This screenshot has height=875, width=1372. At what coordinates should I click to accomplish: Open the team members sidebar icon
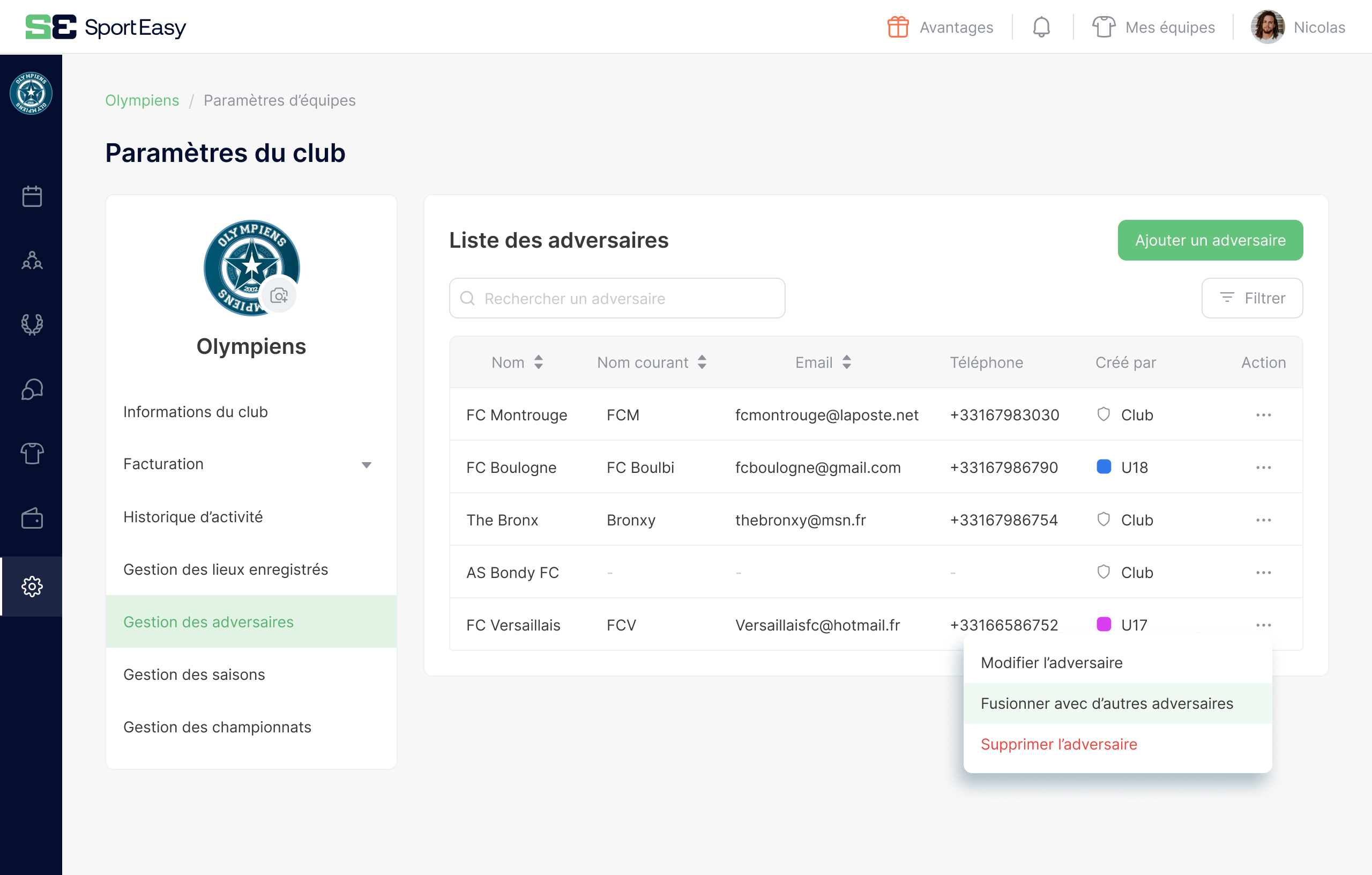click(x=32, y=261)
